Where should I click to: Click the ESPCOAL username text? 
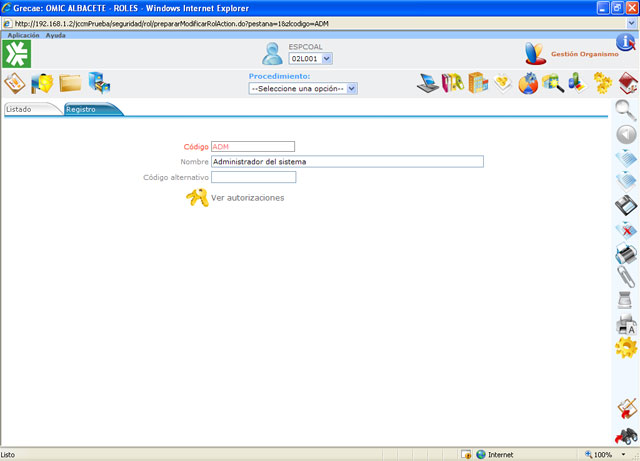pyautogui.click(x=305, y=47)
